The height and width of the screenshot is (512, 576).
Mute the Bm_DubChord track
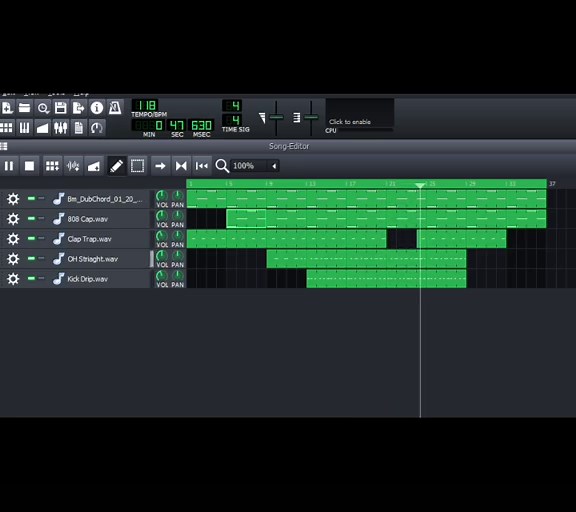pyautogui.click(x=31, y=198)
